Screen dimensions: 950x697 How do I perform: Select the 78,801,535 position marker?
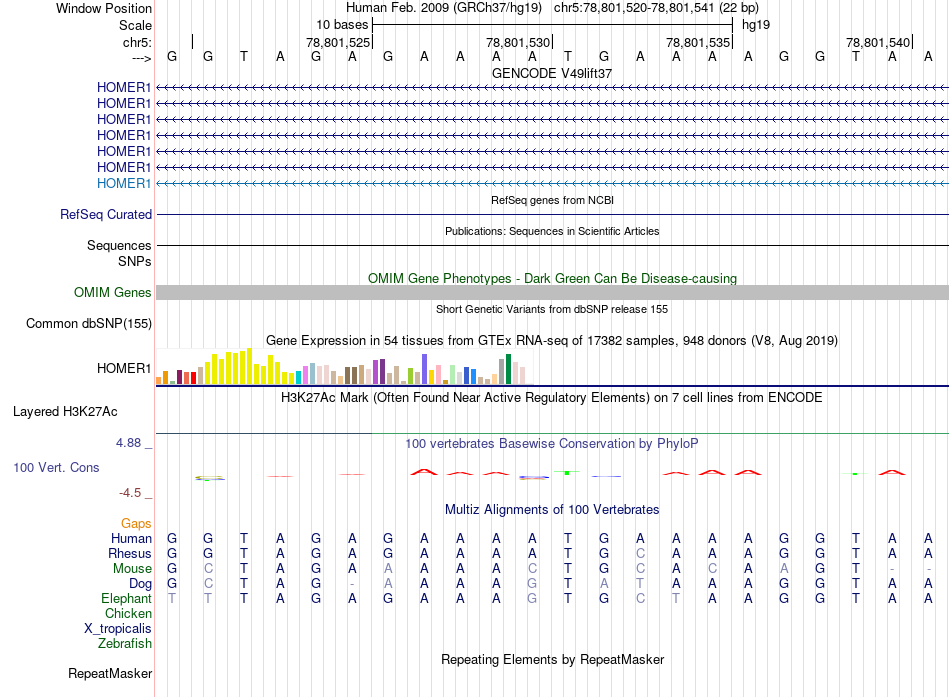coord(698,42)
